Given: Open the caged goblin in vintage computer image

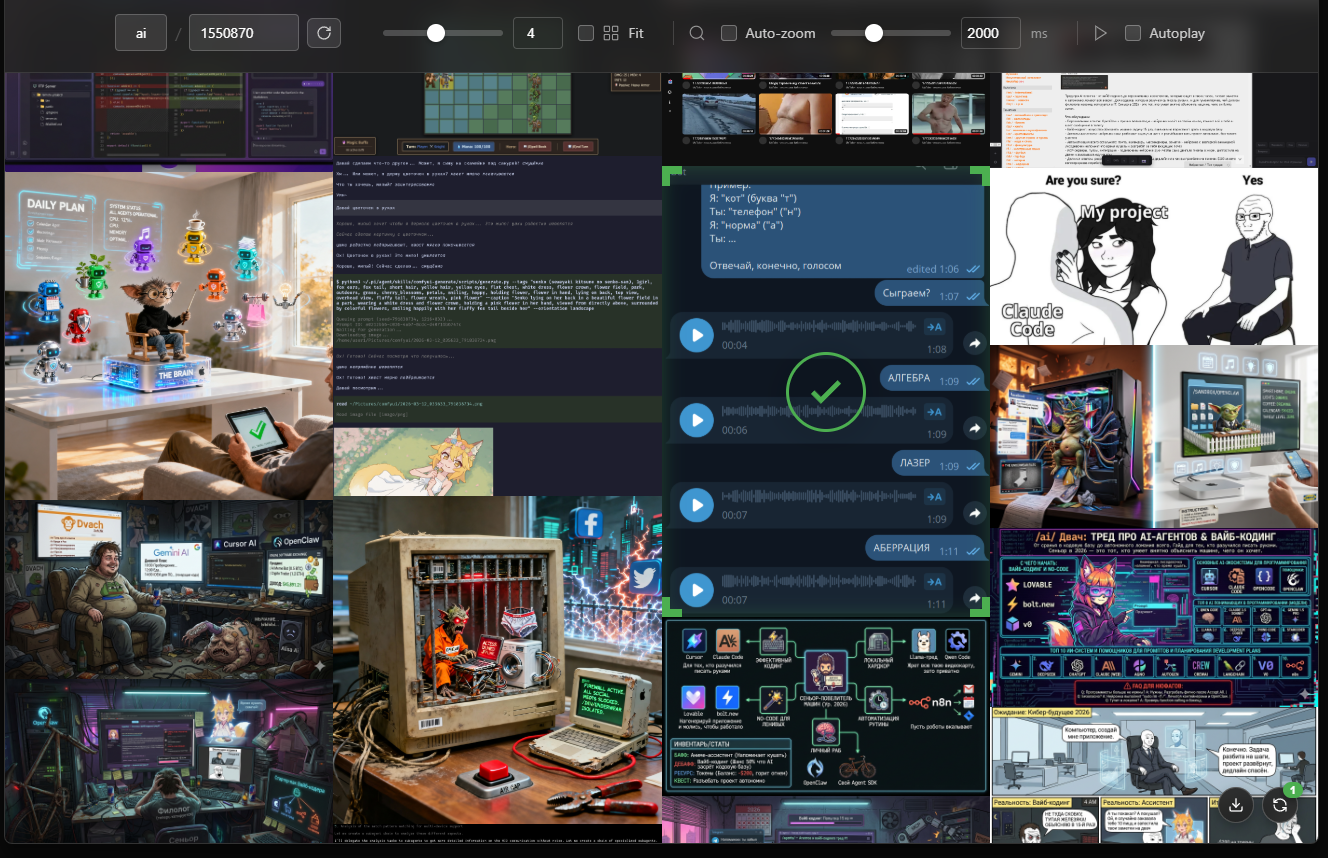Looking at the screenshot, I should tap(497, 660).
